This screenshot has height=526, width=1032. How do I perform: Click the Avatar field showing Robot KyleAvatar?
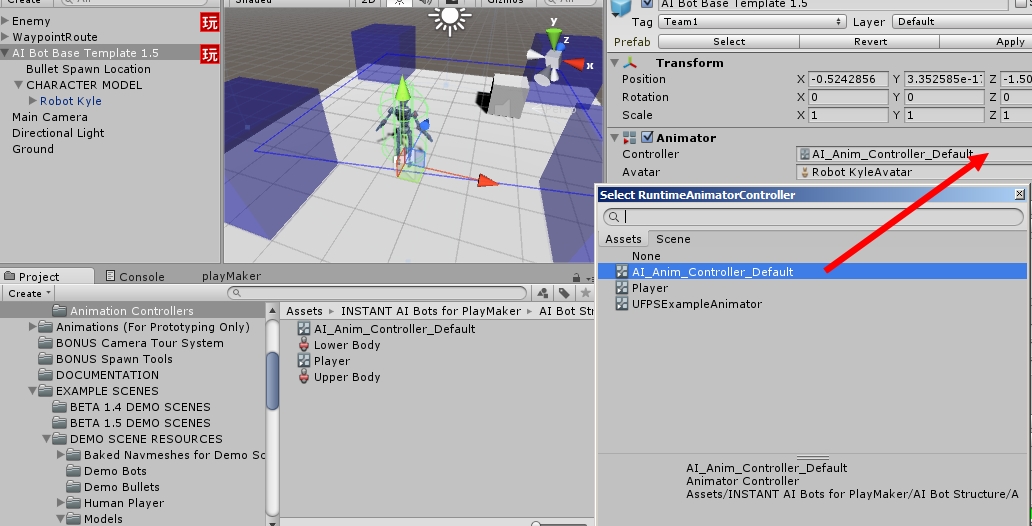click(914, 172)
